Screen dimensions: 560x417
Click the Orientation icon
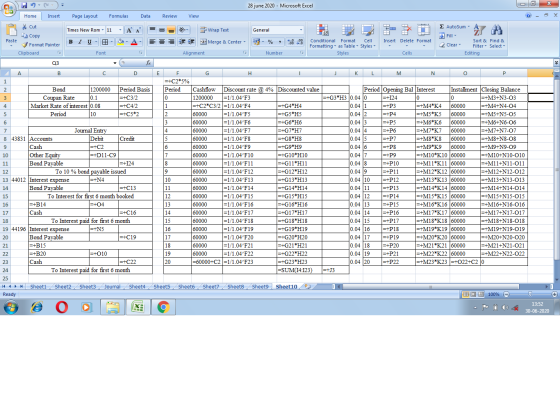click(183, 30)
